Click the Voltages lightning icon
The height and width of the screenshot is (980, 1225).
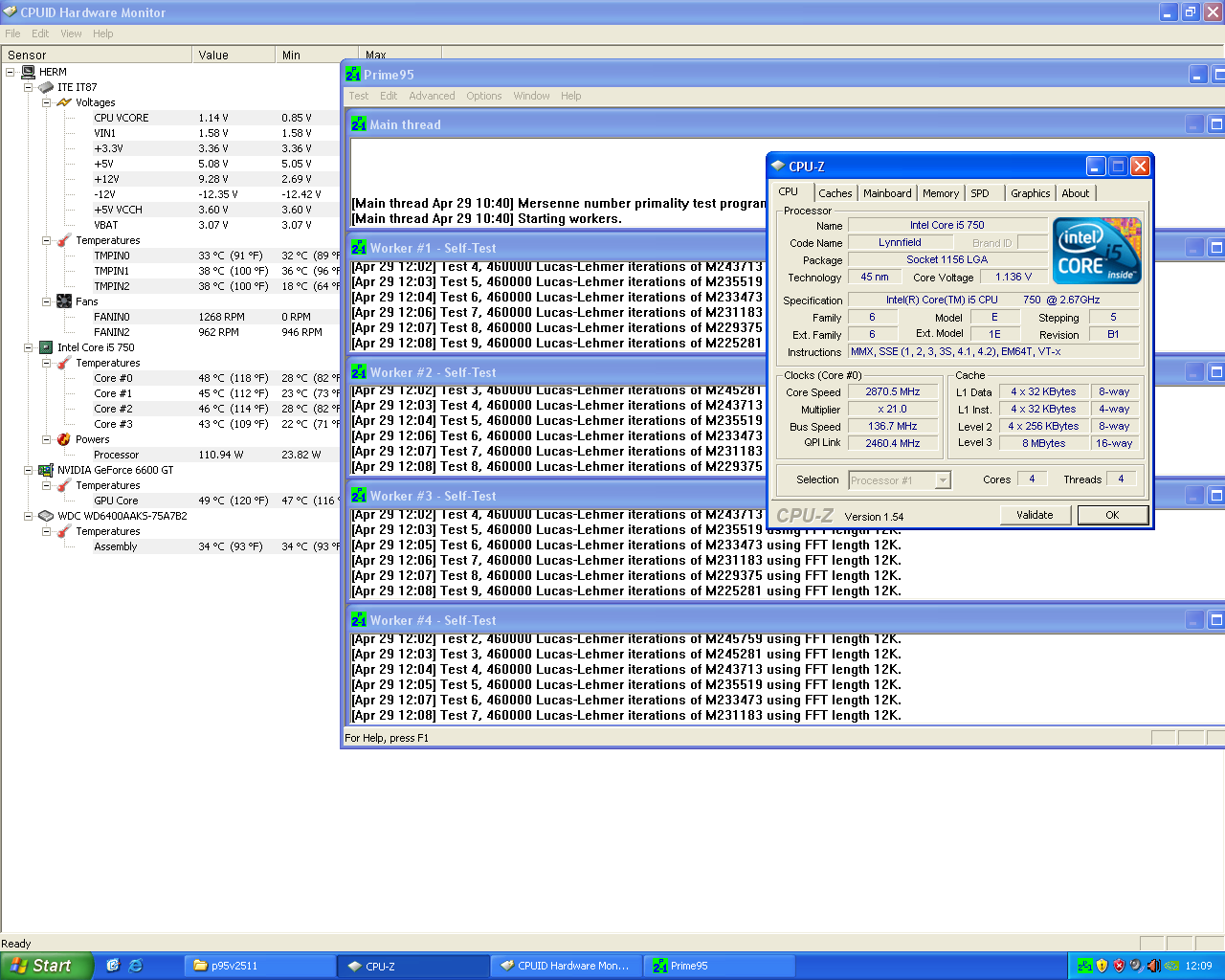(64, 102)
